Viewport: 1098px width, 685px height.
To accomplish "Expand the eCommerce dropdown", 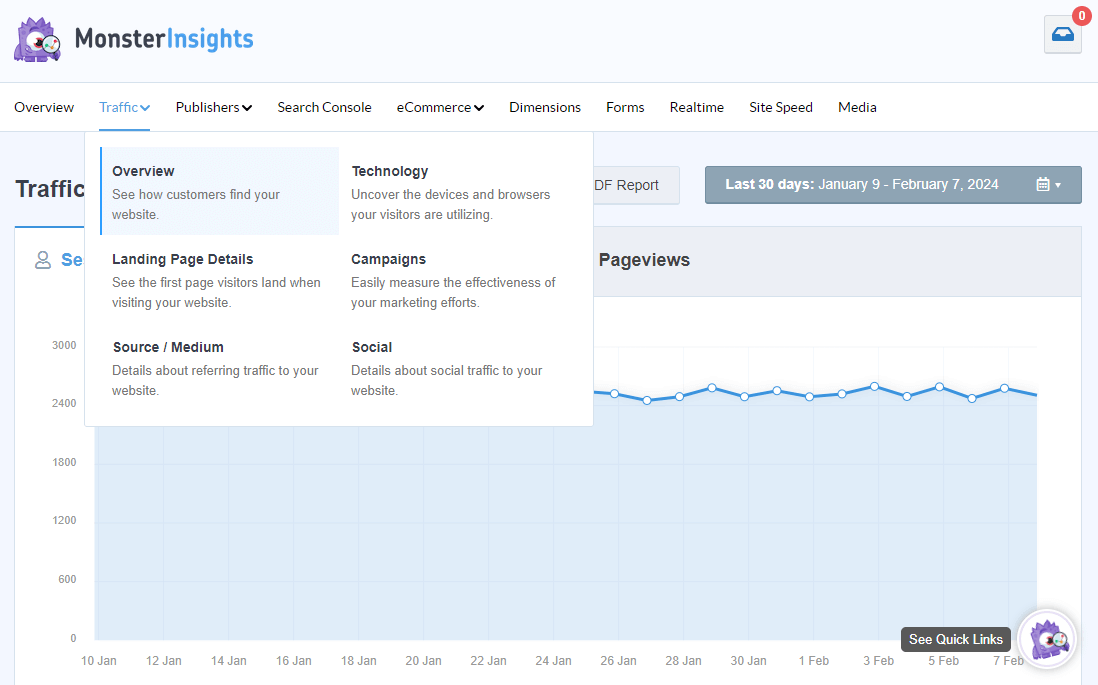I will tap(439, 107).
